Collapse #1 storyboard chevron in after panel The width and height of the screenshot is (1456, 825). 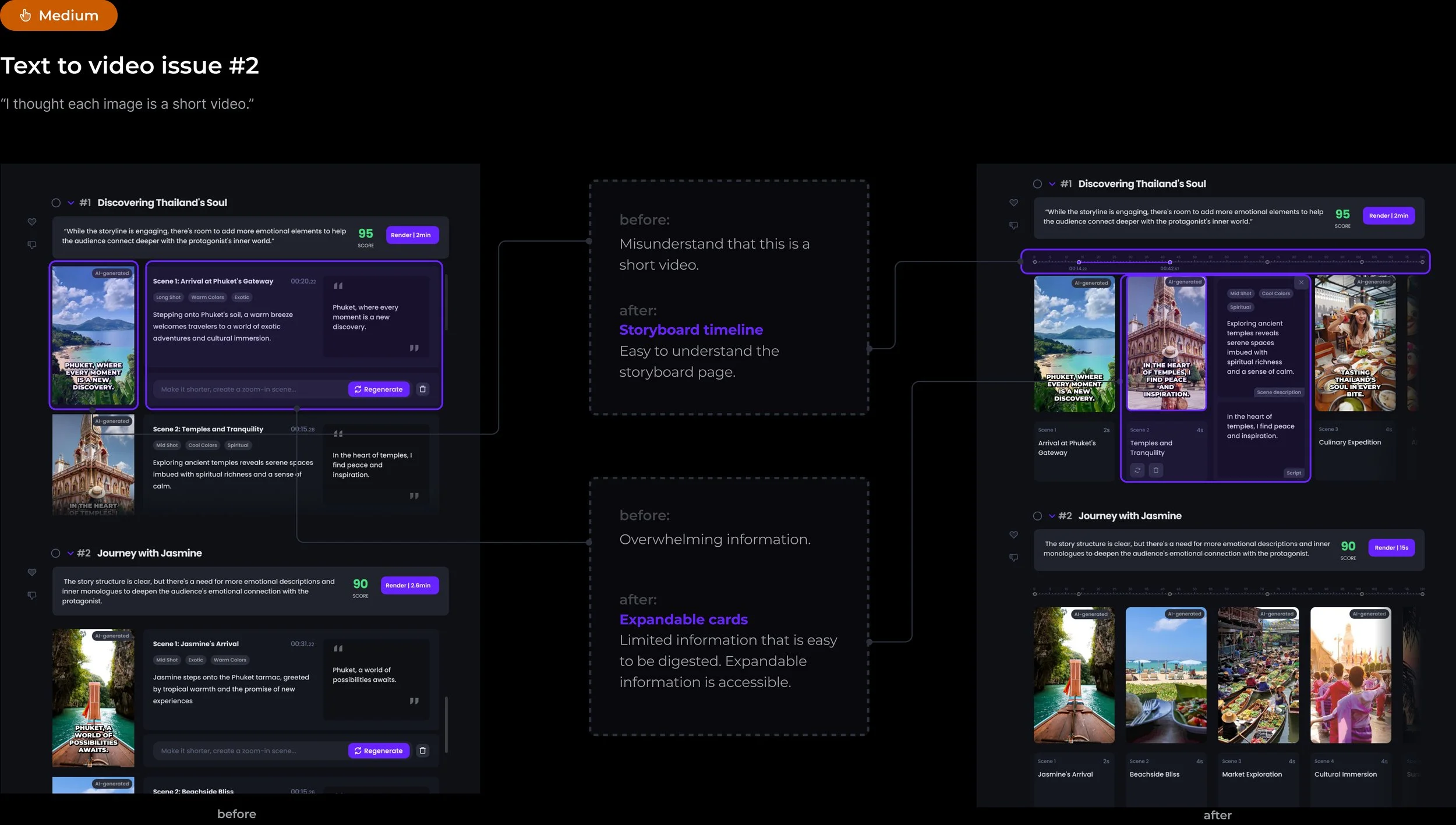[x=1052, y=184]
